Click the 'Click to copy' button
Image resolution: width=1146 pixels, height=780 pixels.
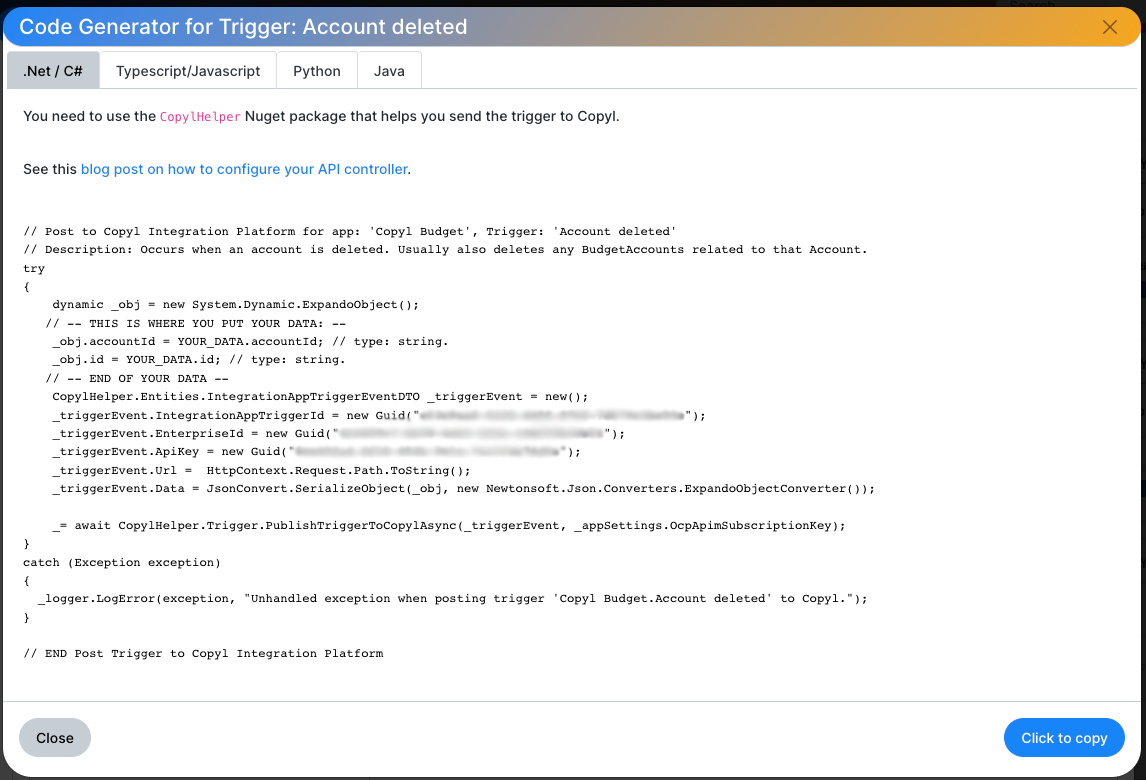[1063, 738]
